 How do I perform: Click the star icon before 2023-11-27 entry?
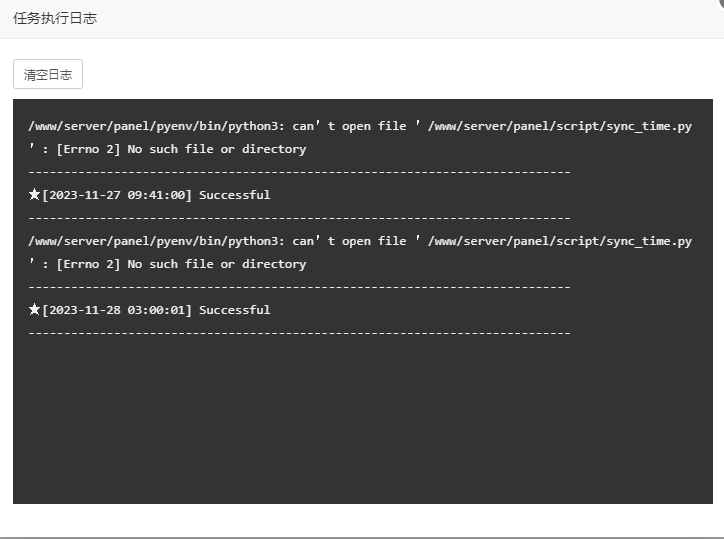pyautogui.click(x=34, y=194)
